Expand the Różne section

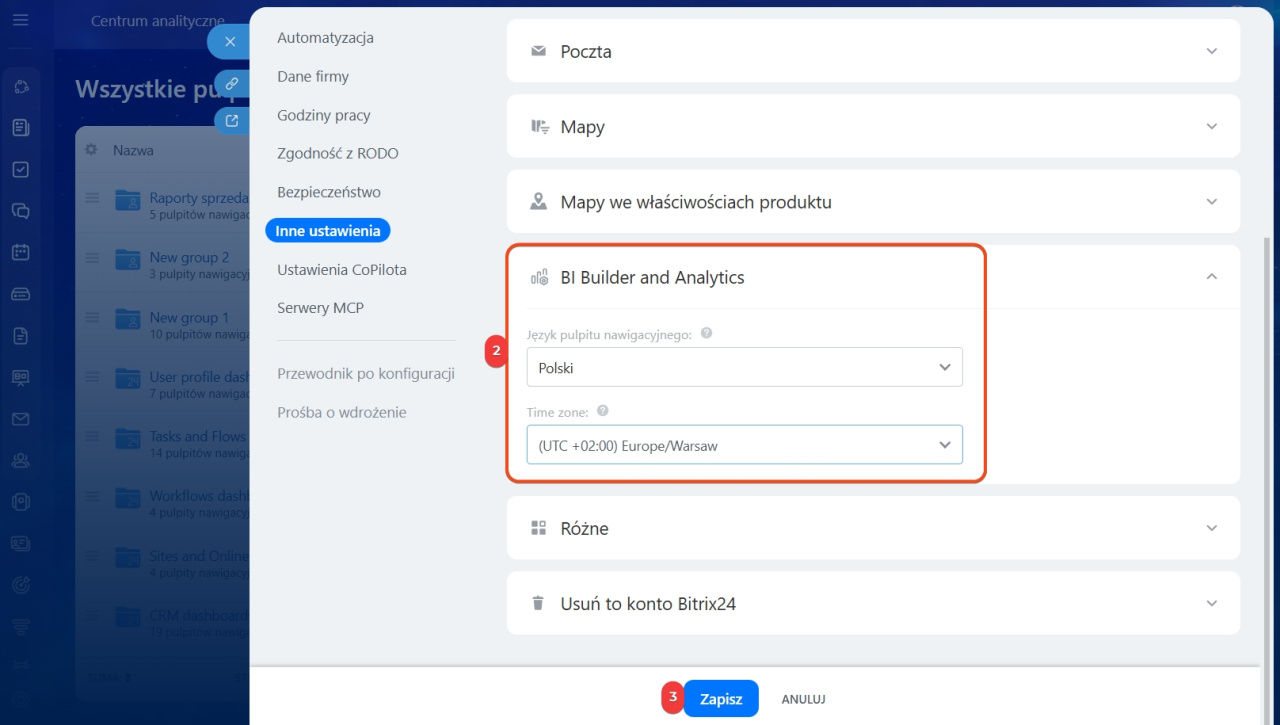click(x=1211, y=528)
